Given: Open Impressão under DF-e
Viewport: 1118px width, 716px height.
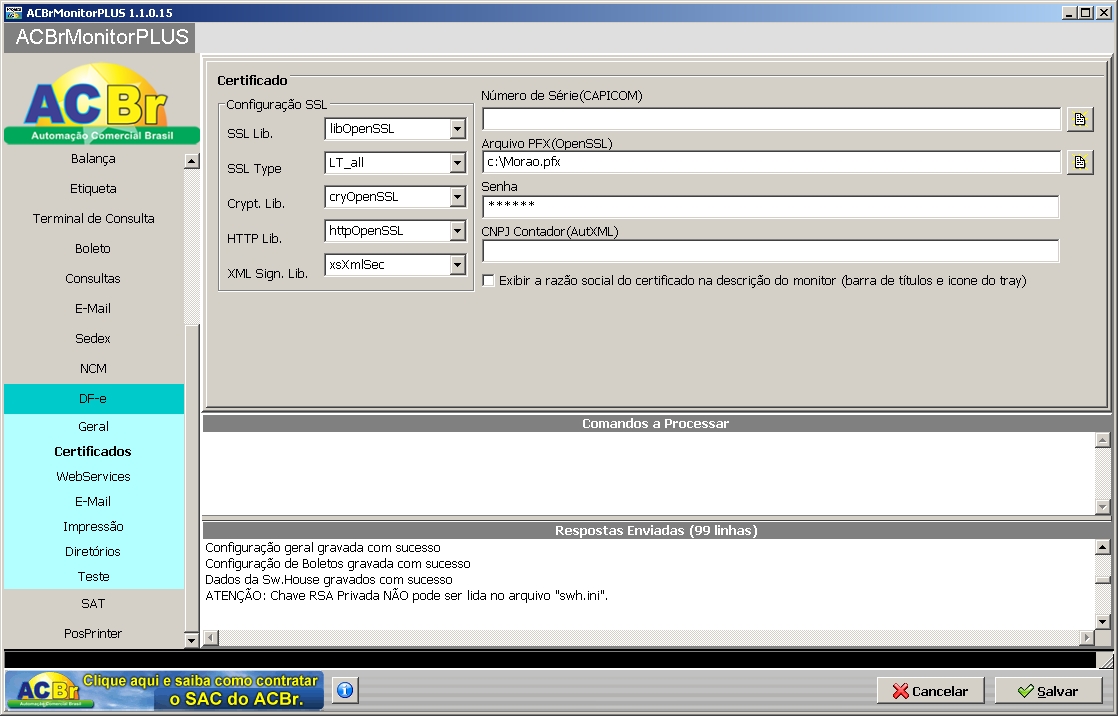Looking at the screenshot, I should [x=93, y=526].
